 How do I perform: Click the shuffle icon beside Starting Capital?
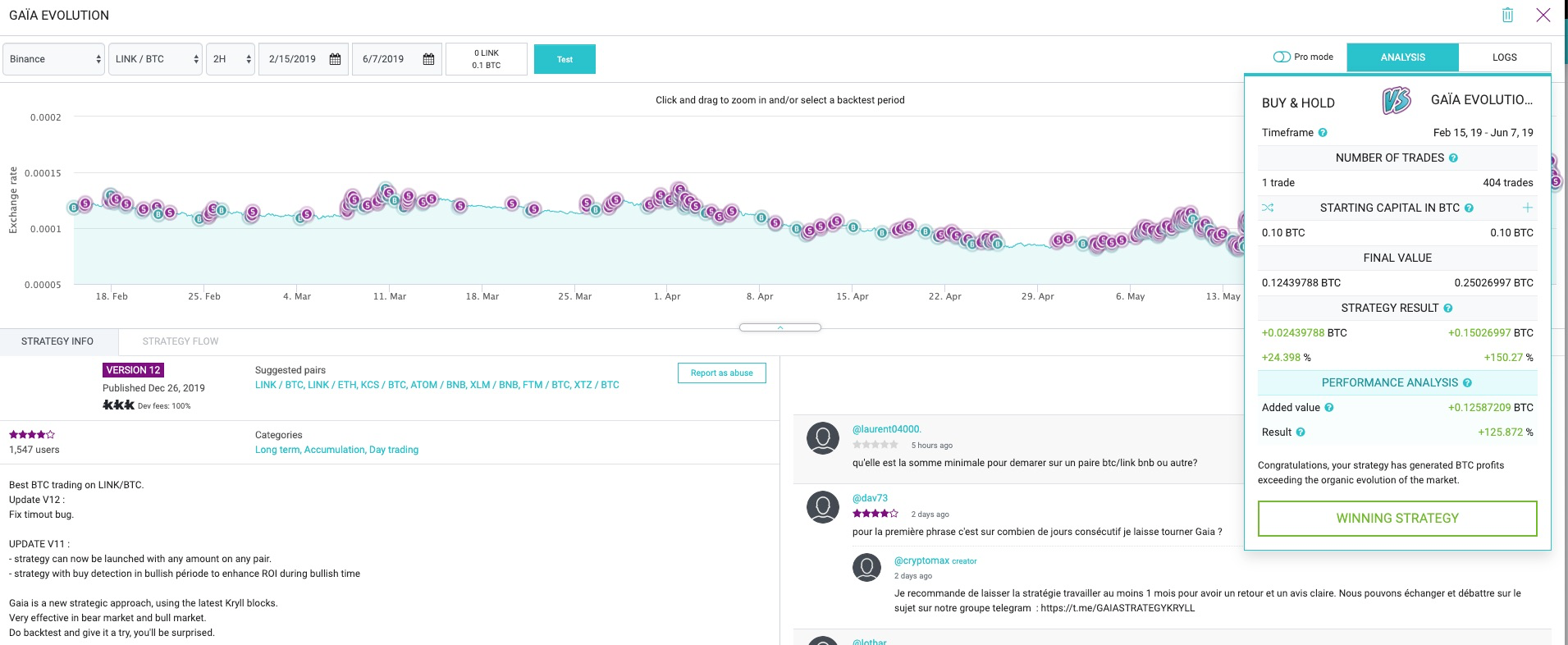(x=1268, y=208)
